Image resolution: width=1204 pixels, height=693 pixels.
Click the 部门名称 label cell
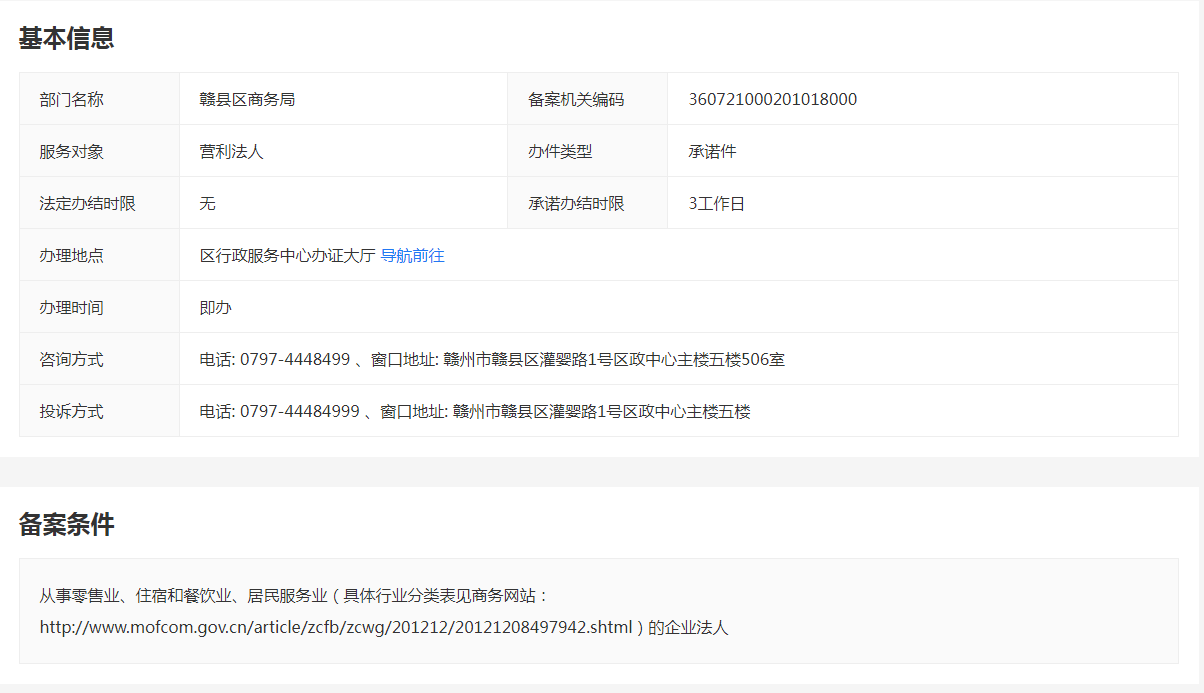99,99
